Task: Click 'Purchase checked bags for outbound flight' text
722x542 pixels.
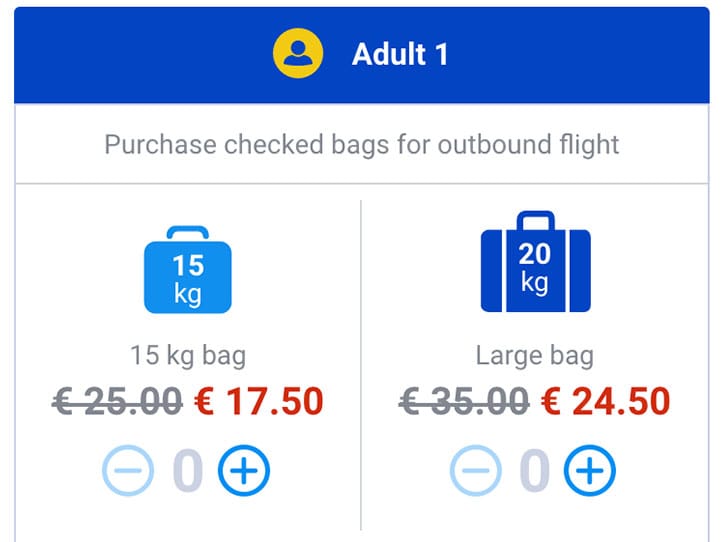Action: [x=361, y=144]
